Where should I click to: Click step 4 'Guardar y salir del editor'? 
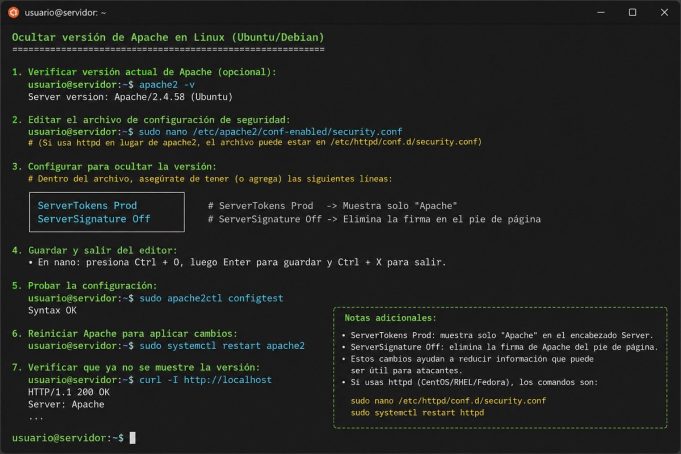click(x=95, y=250)
